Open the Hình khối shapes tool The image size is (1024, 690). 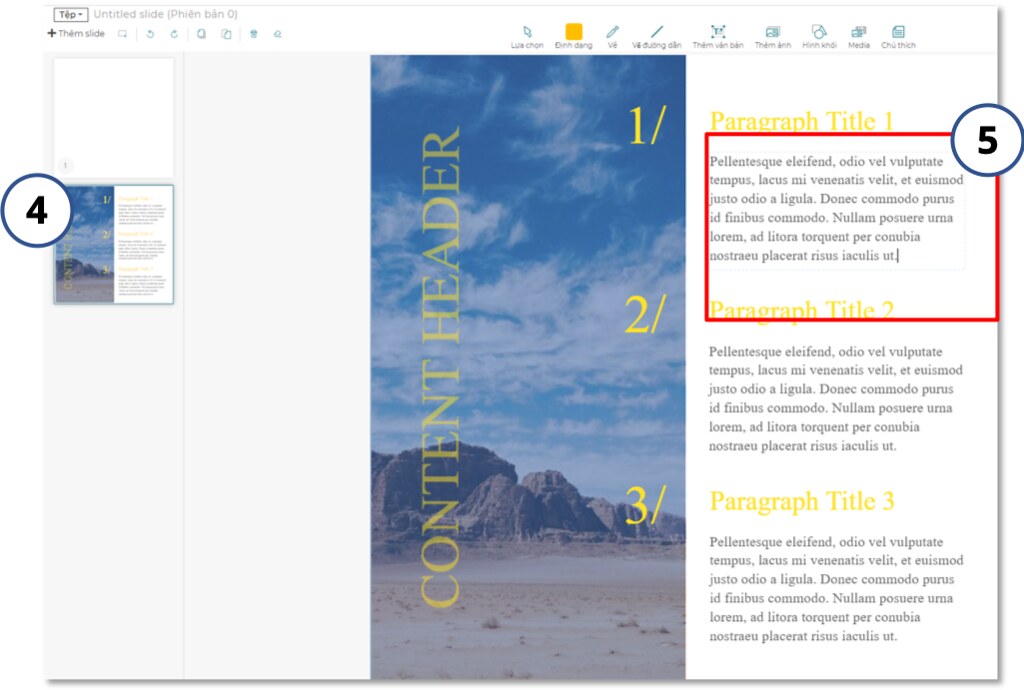[x=819, y=33]
